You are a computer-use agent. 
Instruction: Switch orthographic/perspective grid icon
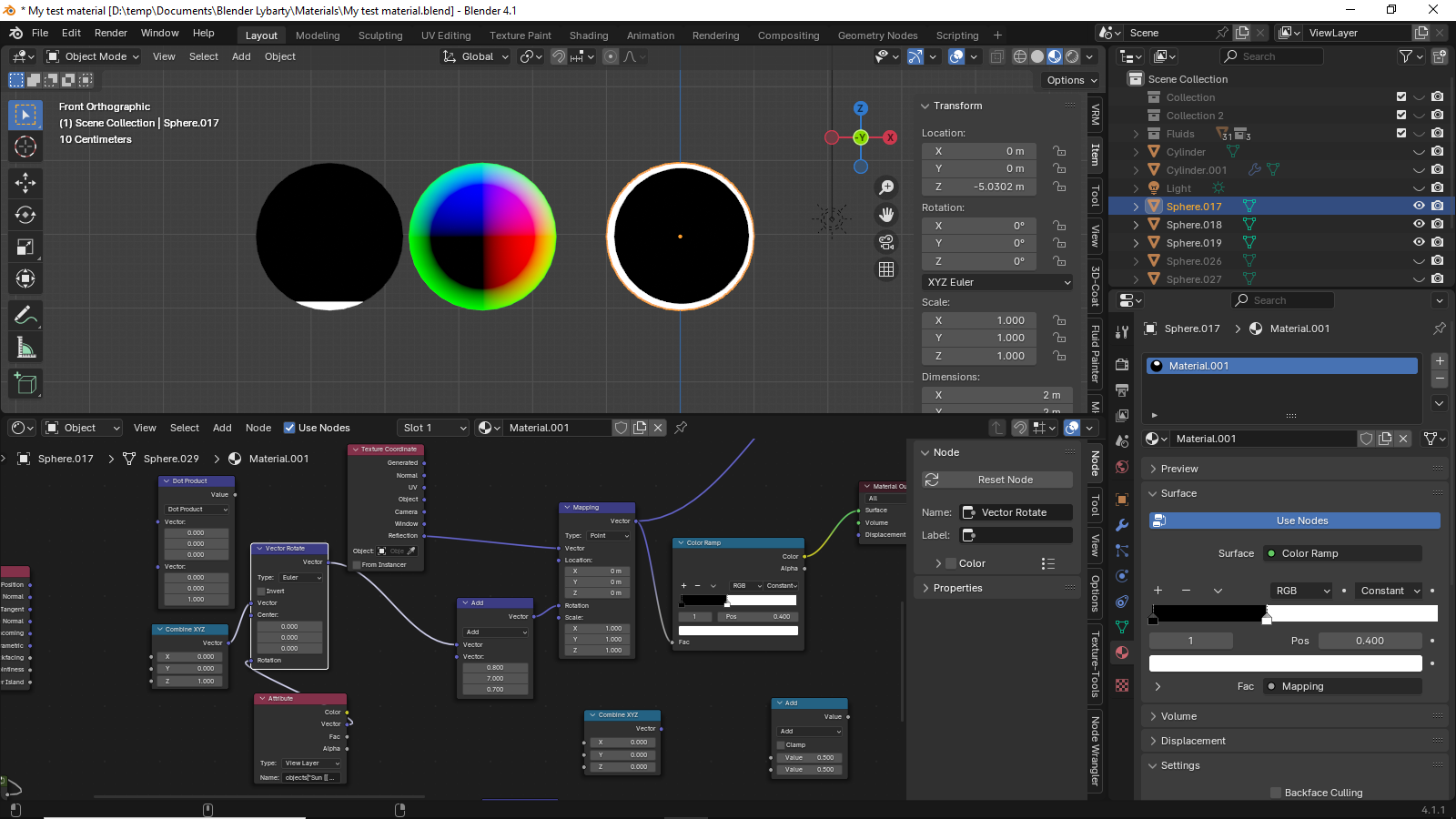tap(886, 269)
